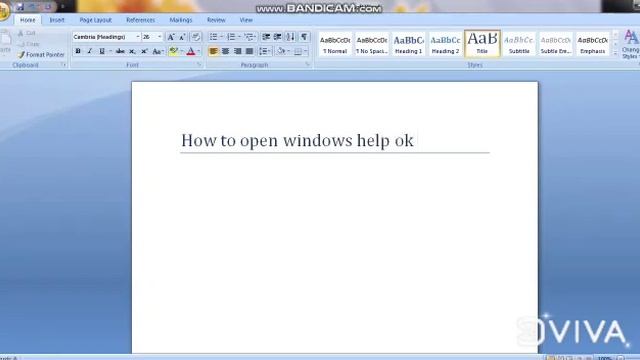This screenshot has height=360, width=640.
Task: Toggle strikethrough formatting
Action: (x=120, y=51)
